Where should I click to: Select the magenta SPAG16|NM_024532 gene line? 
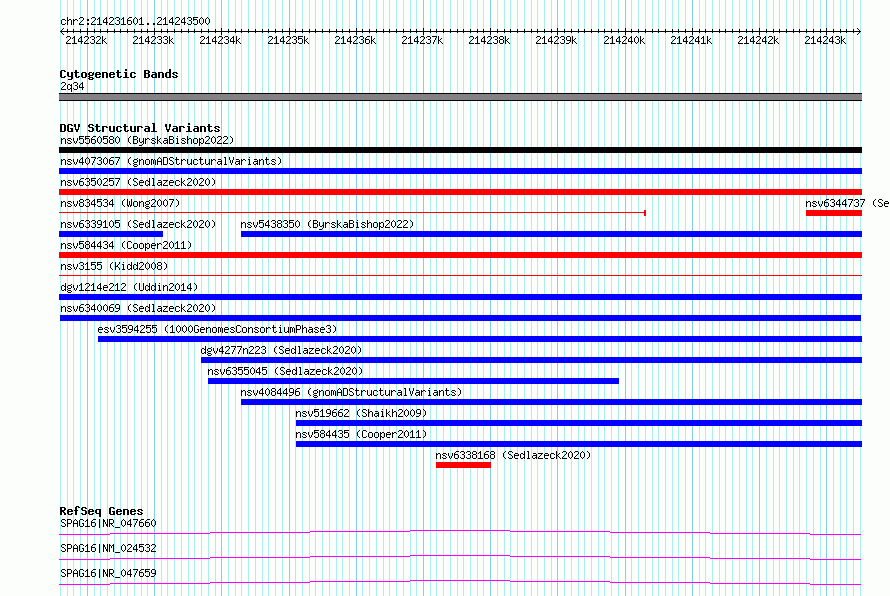[460, 557]
